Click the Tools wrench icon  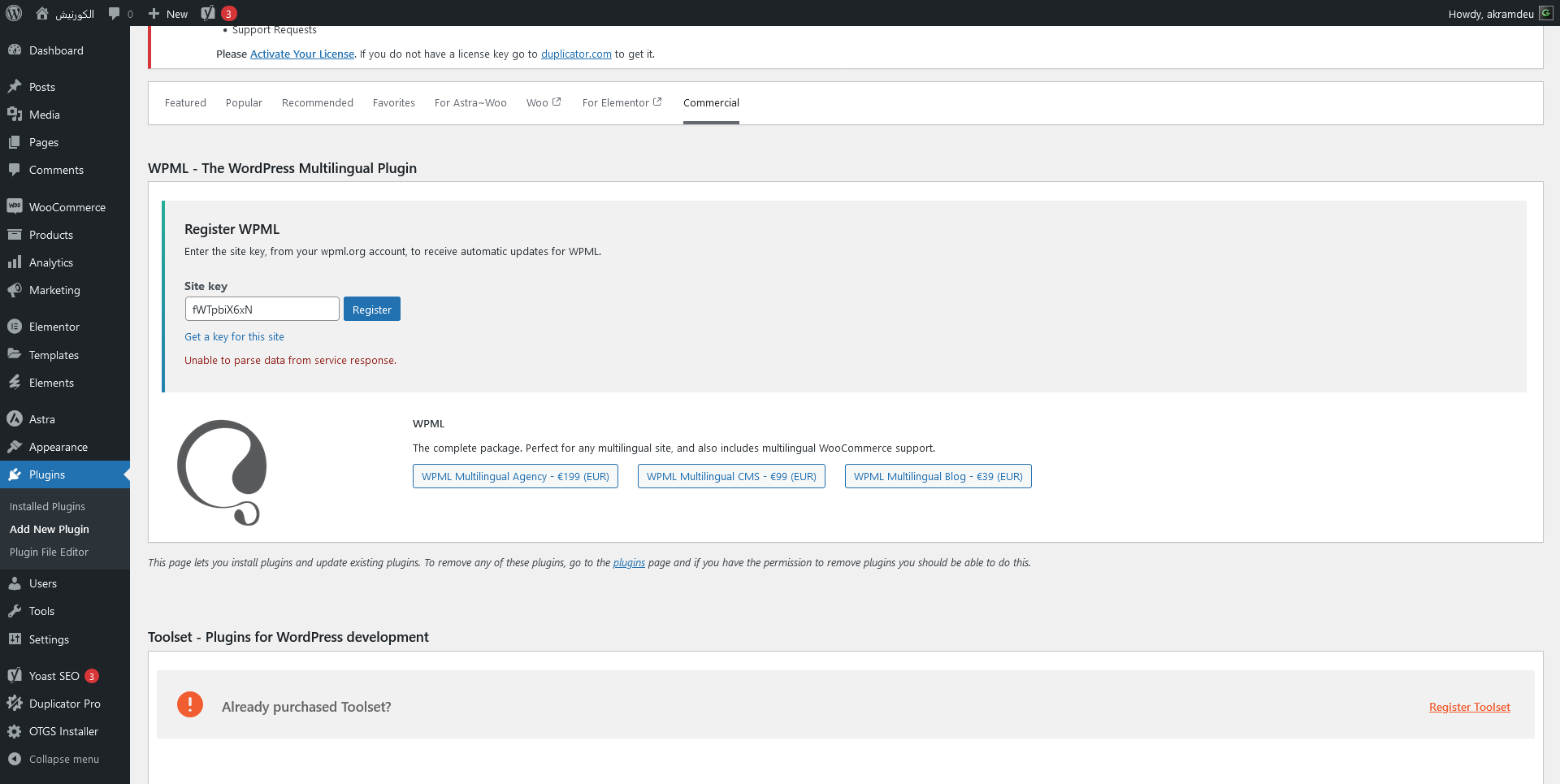pos(15,610)
